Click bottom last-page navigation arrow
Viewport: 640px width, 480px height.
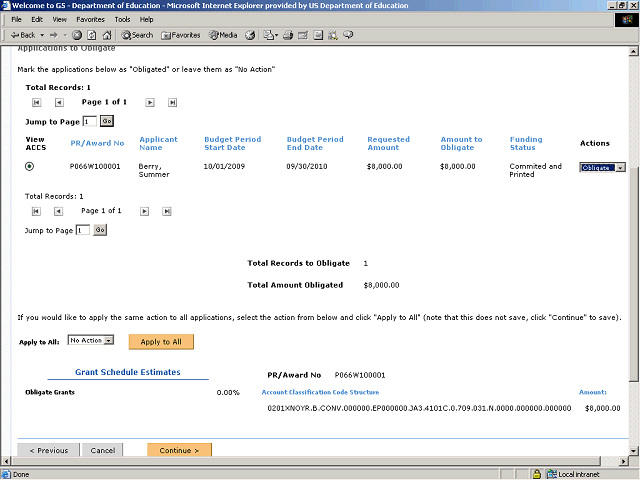pyautogui.click(x=167, y=211)
